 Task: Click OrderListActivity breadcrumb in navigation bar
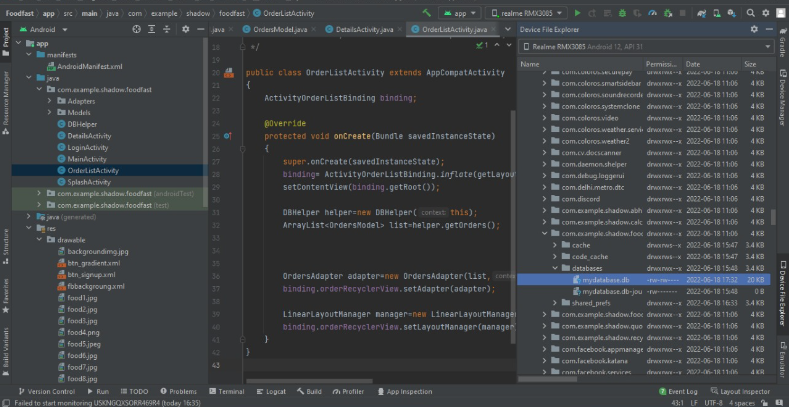[283, 14]
